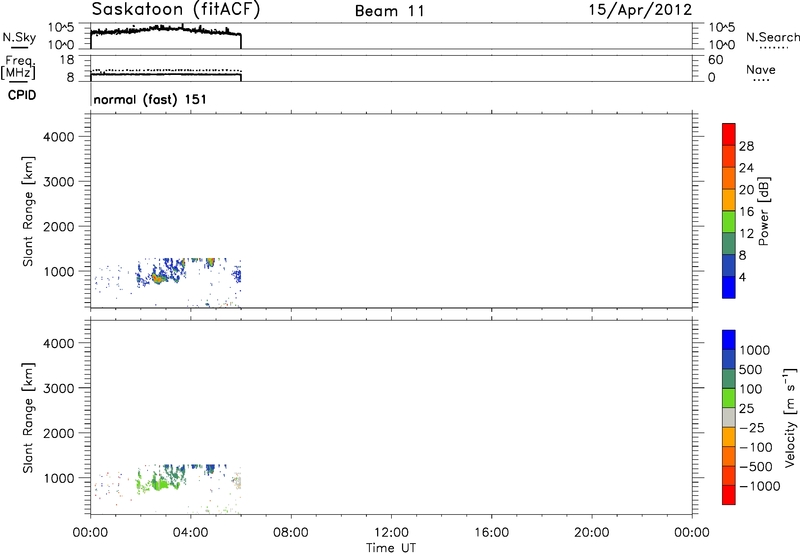Click the 16:00 time axis label
800x554 pixels.
click(x=491, y=533)
